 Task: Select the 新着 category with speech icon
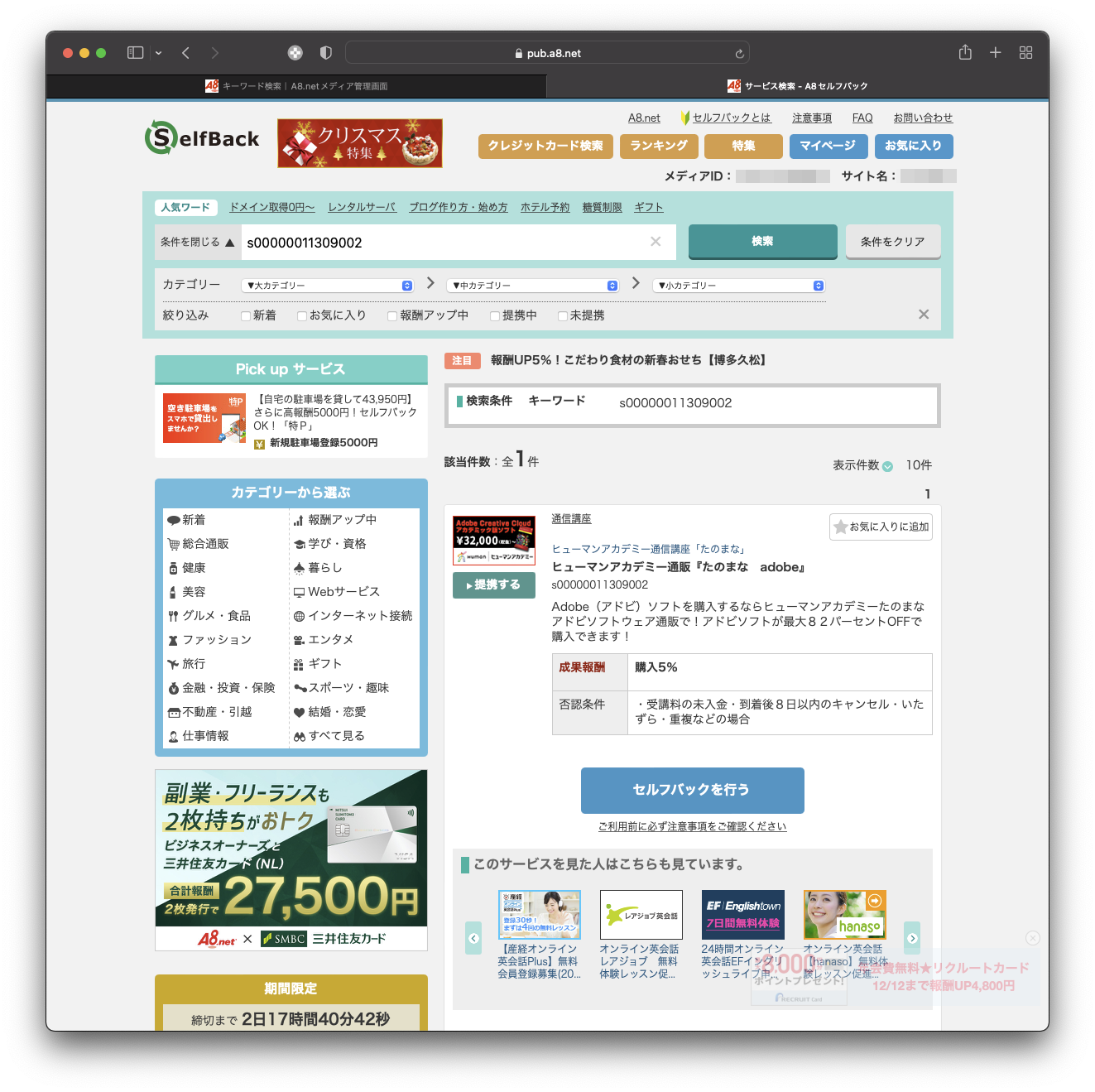(186, 520)
